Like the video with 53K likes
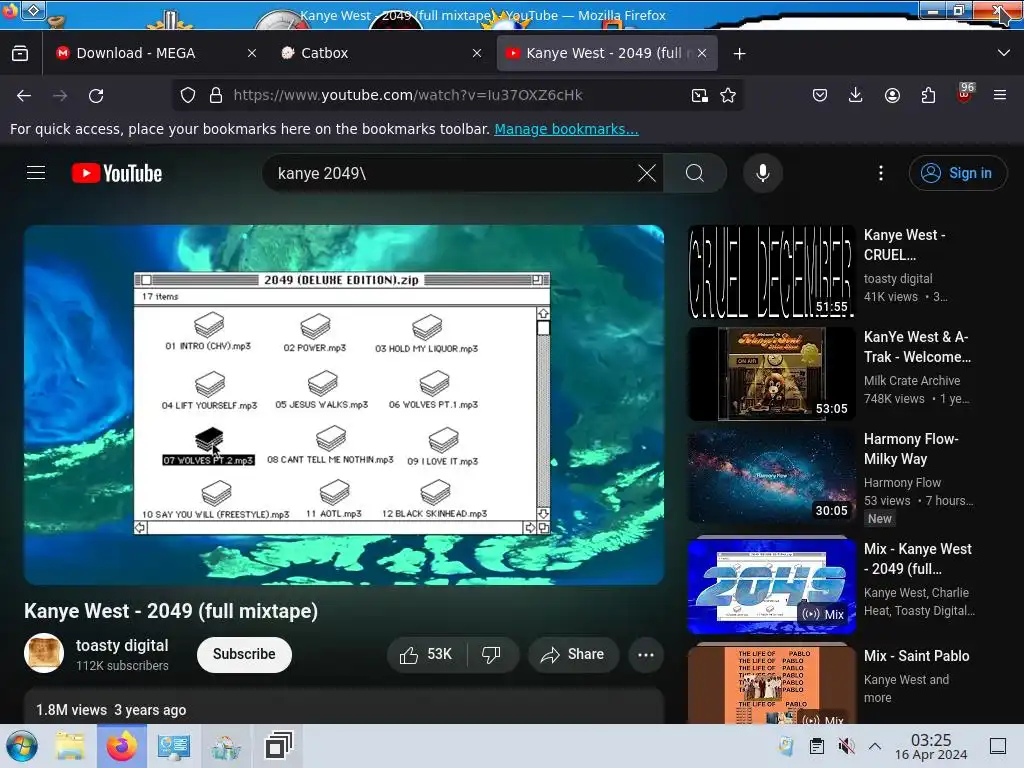 click(427, 654)
